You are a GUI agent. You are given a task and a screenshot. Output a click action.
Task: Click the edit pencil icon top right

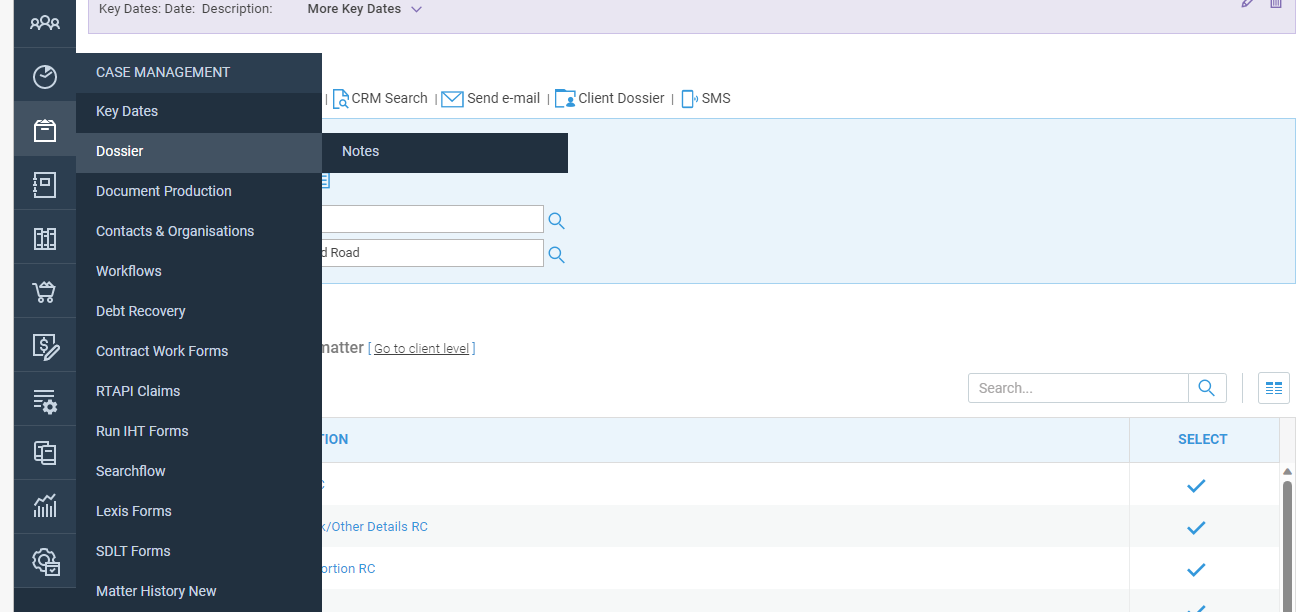point(1247,4)
